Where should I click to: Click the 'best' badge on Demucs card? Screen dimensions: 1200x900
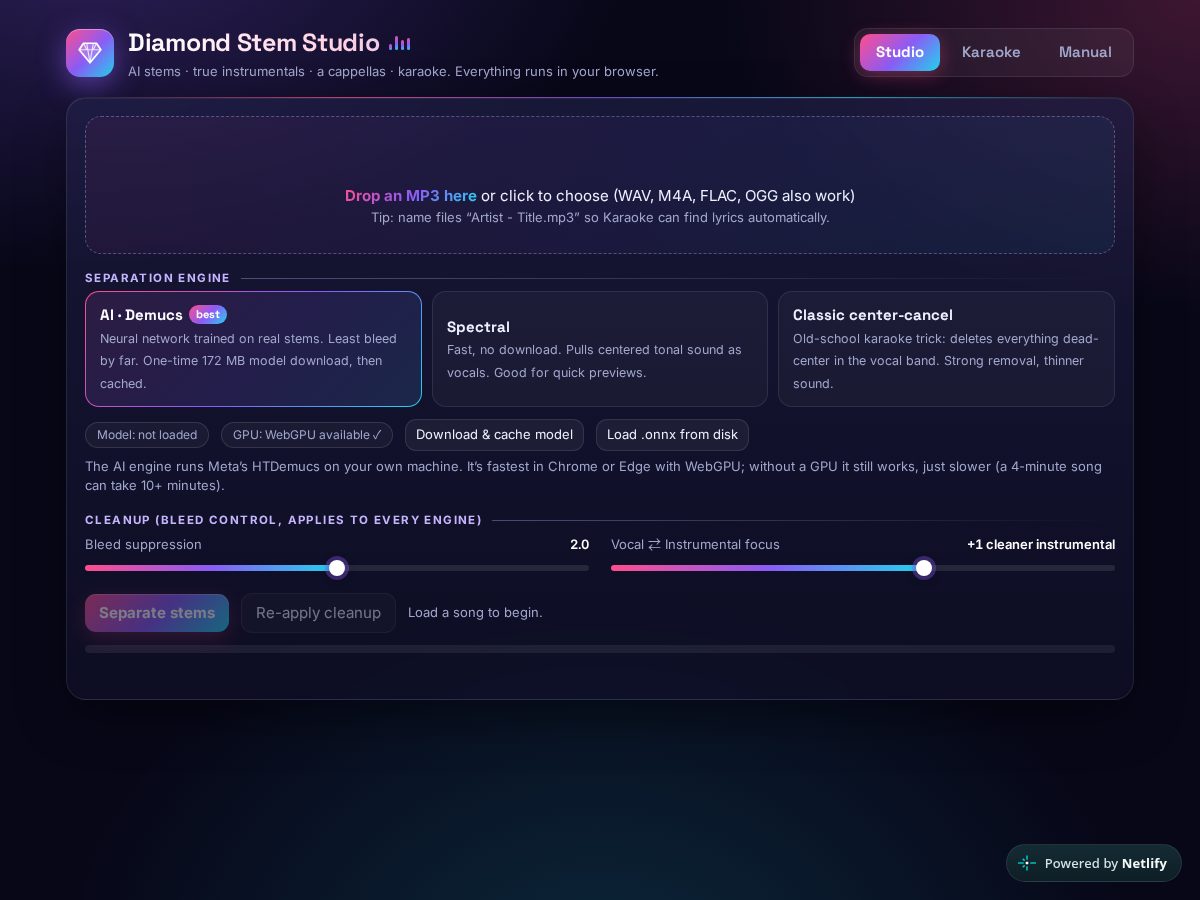pyautogui.click(x=208, y=314)
